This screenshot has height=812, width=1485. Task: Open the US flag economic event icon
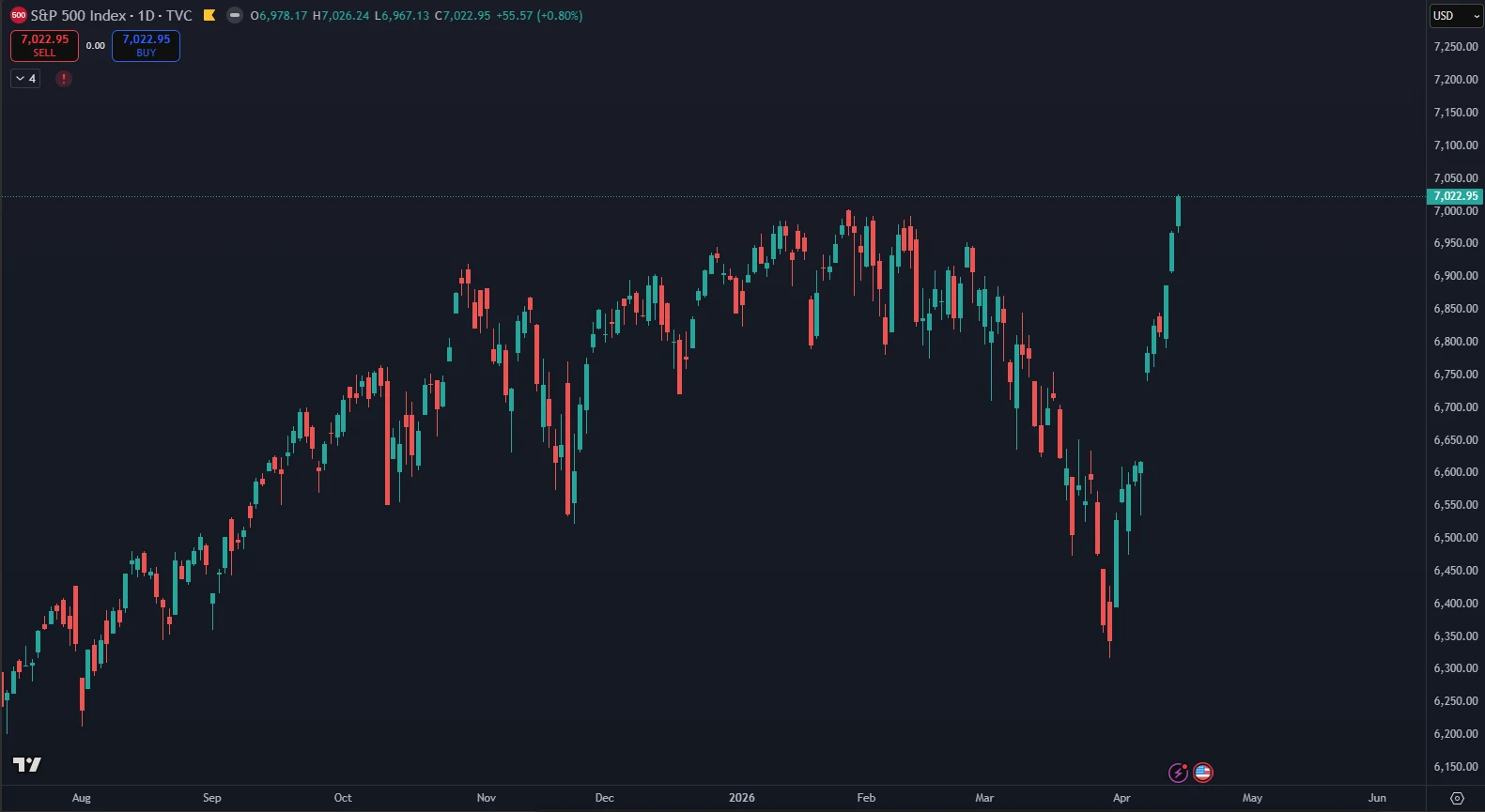coord(1203,773)
